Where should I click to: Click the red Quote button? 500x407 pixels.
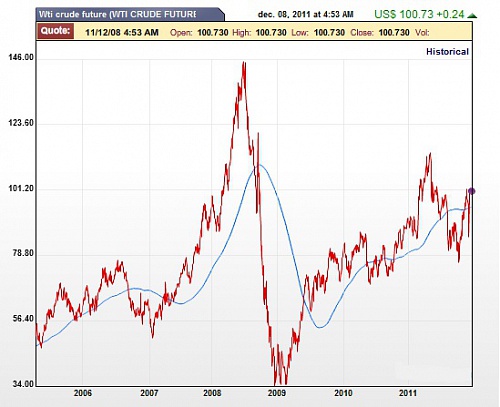pyautogui.click(x=55, y=31)
